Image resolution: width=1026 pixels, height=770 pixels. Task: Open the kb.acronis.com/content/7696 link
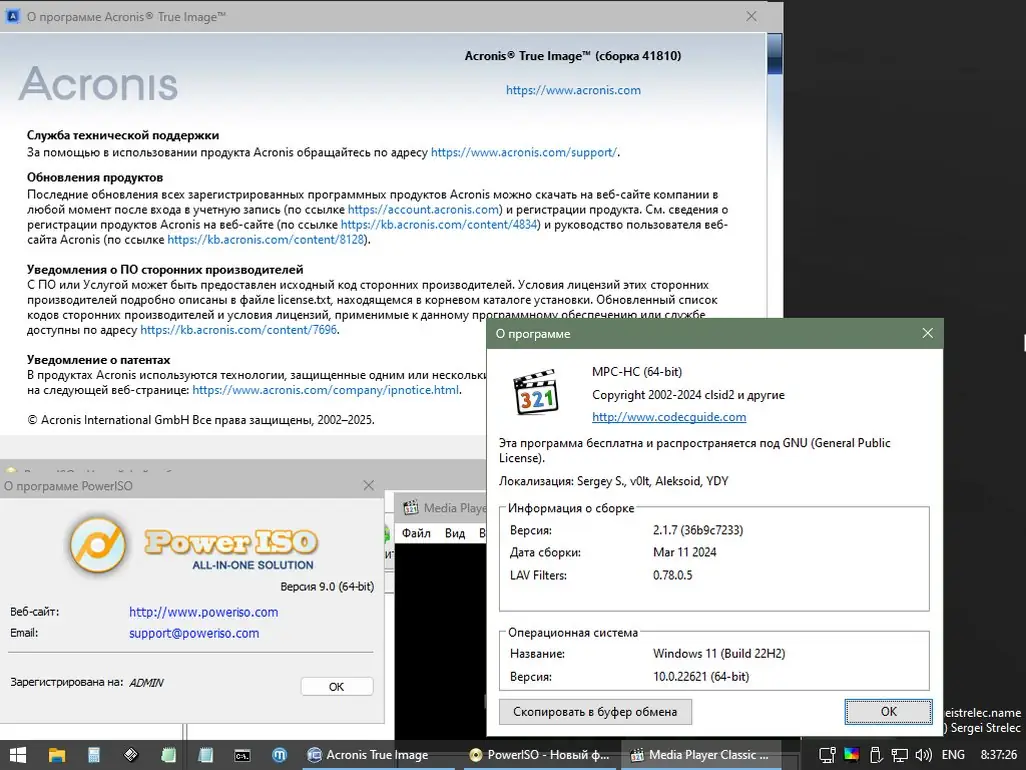point(239,330)
